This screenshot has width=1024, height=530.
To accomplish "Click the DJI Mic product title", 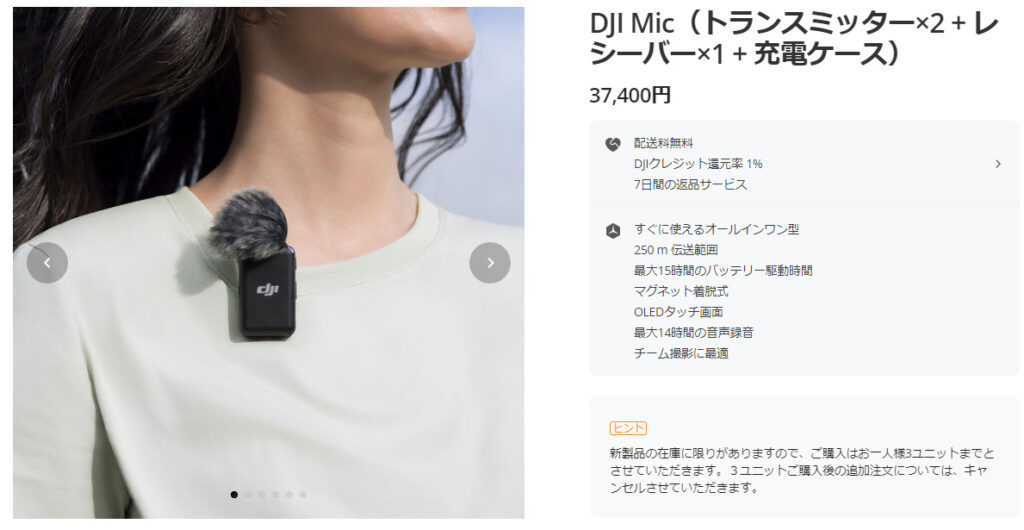I will pos(794,39).
